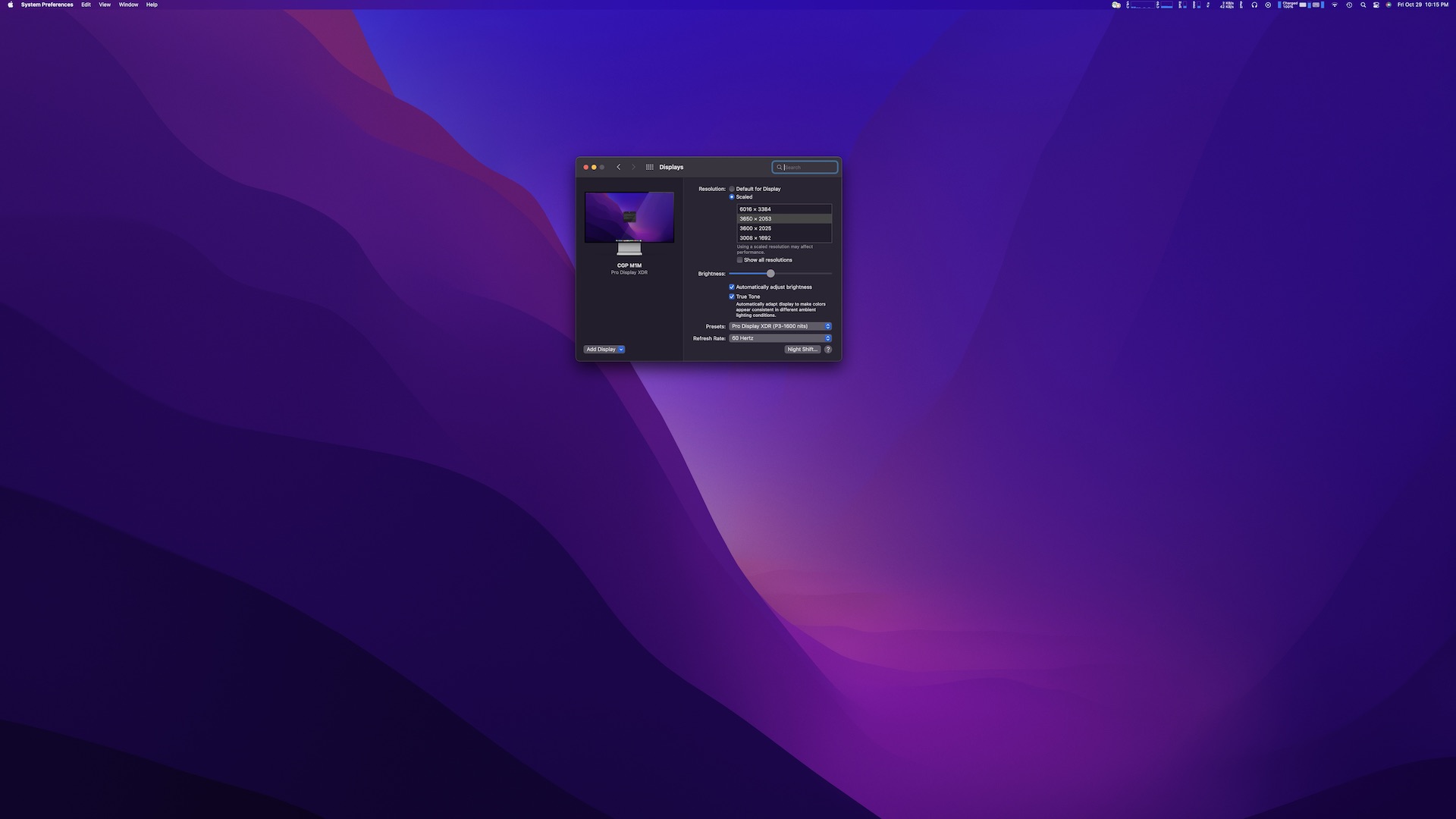Disable True Tone

point(732,297)
